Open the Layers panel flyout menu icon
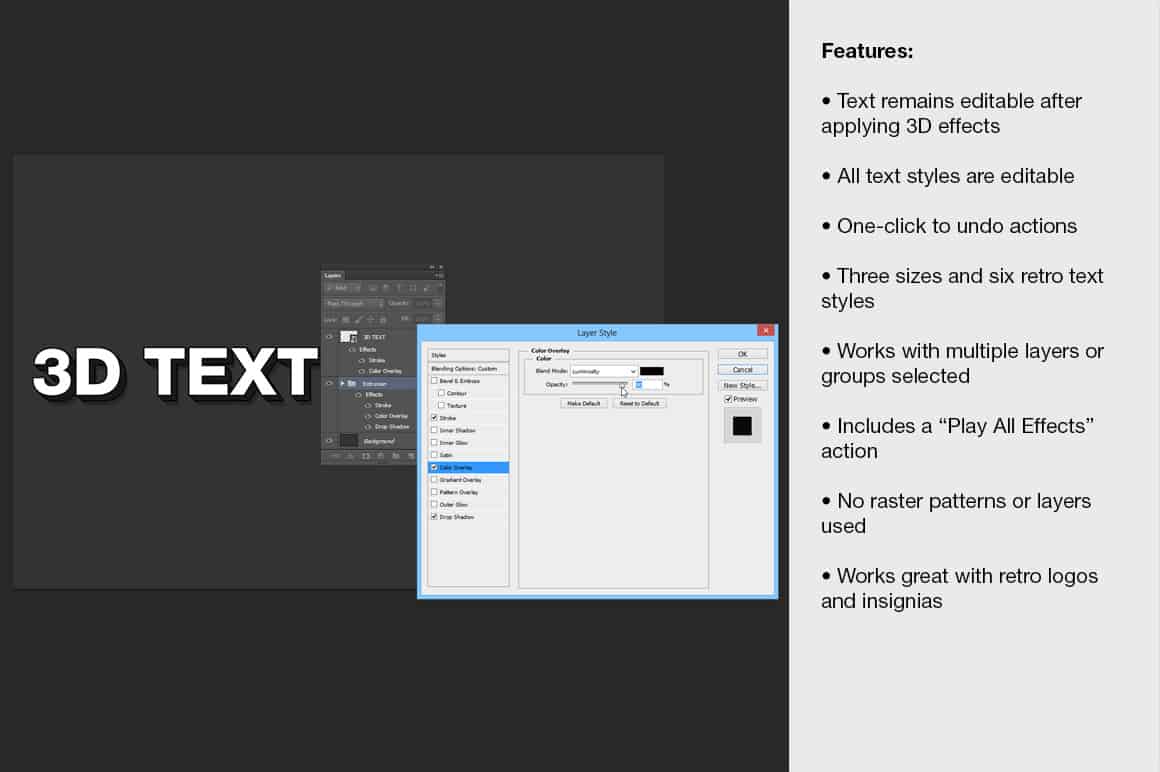This screenshot has width=1160, height=772. [x=439, y=276]
